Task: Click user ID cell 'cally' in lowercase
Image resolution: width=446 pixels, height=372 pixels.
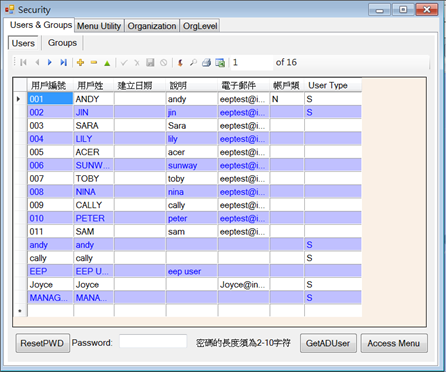Action: coord(50,258)
